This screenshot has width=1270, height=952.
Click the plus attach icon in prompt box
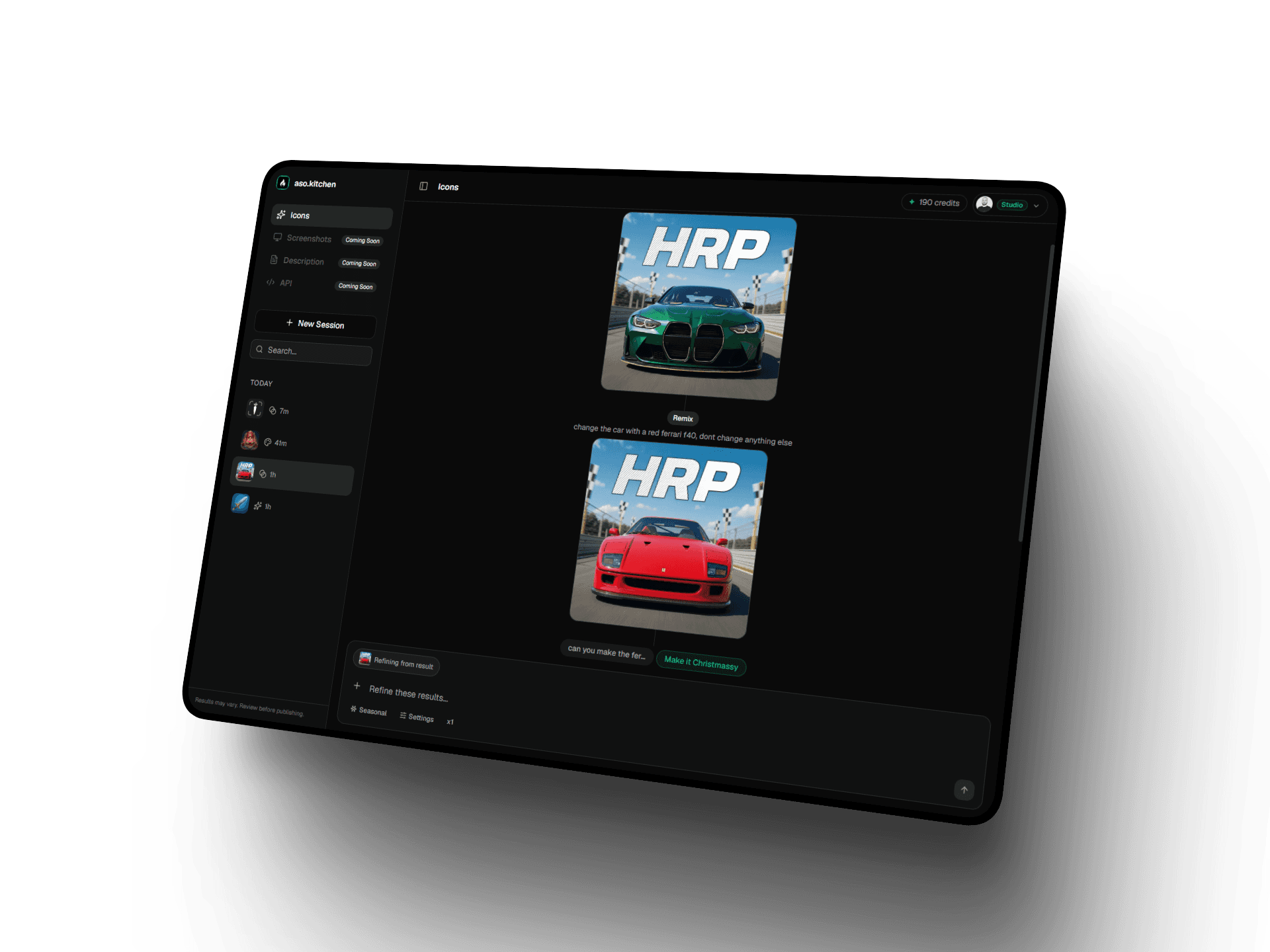(357, 686)
